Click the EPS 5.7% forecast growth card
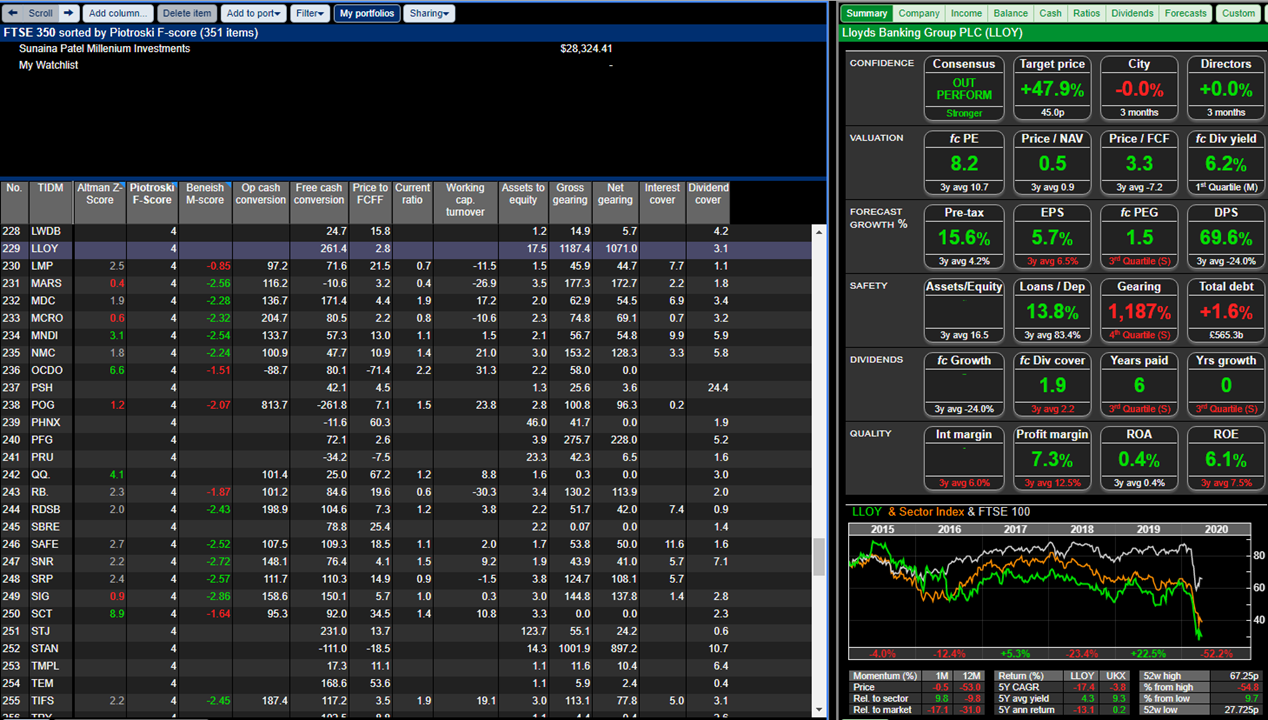Screen dimensions: 1268x720 [x=1052, y=236]
